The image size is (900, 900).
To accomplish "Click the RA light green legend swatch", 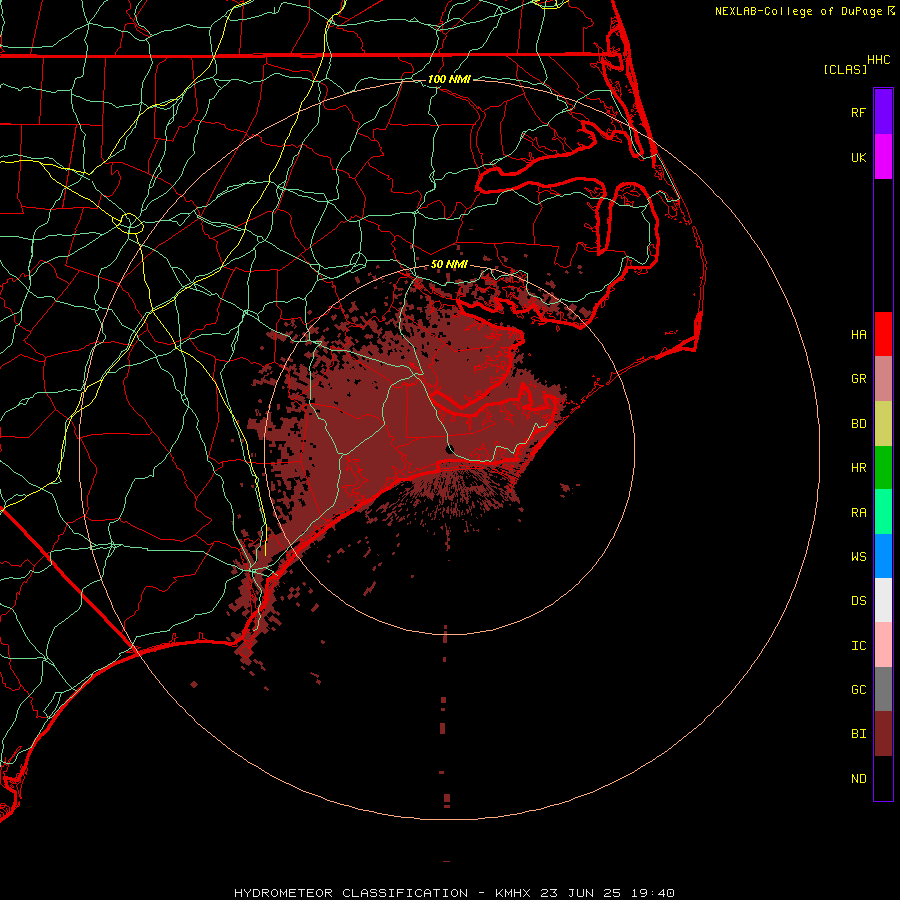I will pos(883,512).
